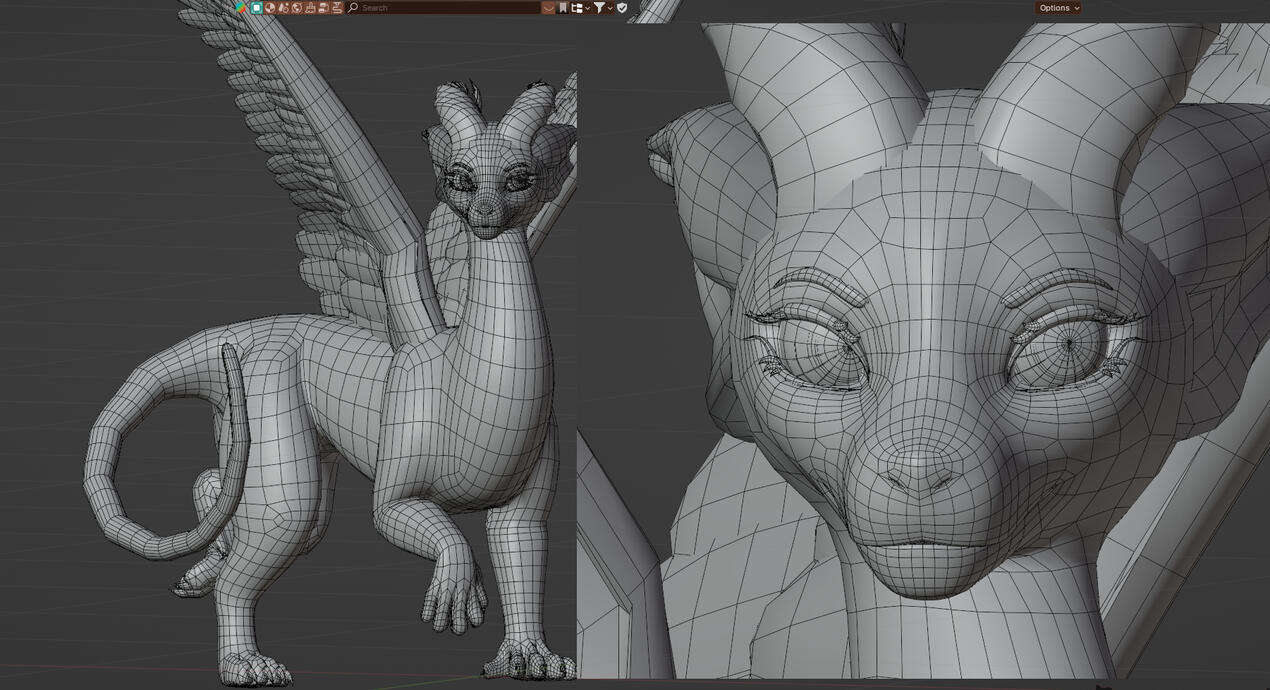Toggle the bookmark marker icon near the header dropdowns
The image size is (1270, 690).
click(564, 7)
